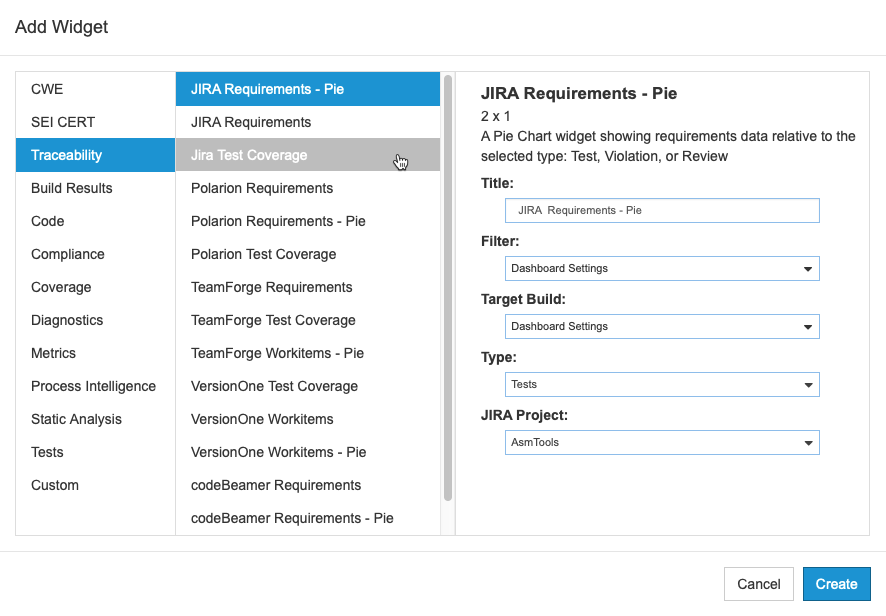The width and height of the screenshot is (886, 616).
Task: Select codeBeamer Requirements widget
Action: tap(308, 485)
